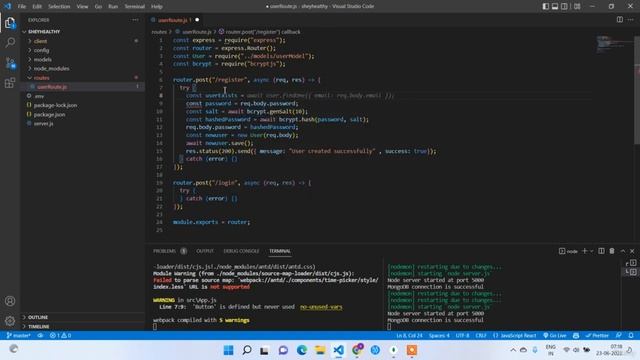Open the Search view in activity bar
This screenshot has width=640, height=360.
(x=10, y=42)
